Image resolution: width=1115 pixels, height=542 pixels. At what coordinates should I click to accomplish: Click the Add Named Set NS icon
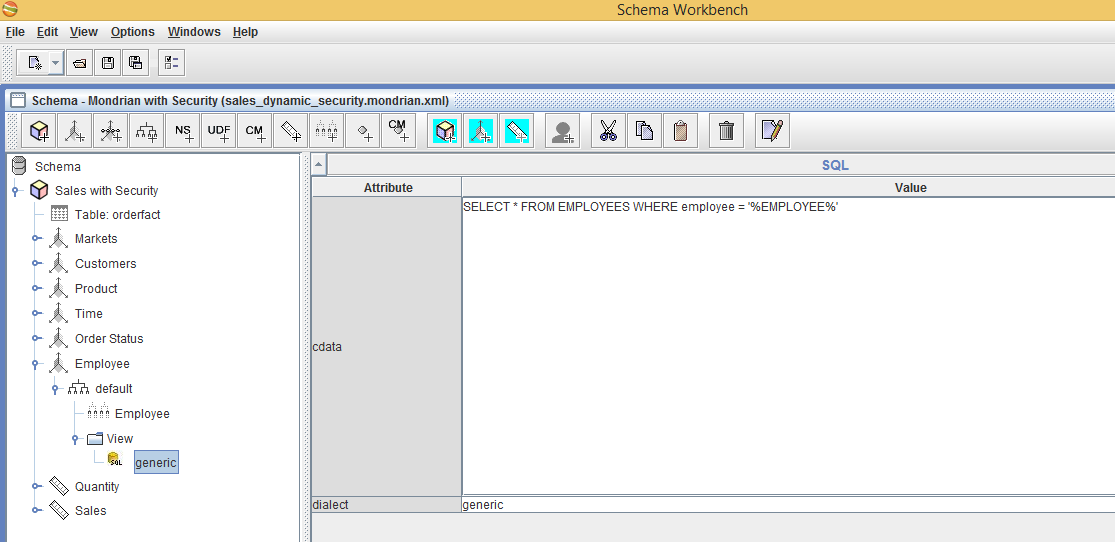pyautogui.click(x=183, y=131)
